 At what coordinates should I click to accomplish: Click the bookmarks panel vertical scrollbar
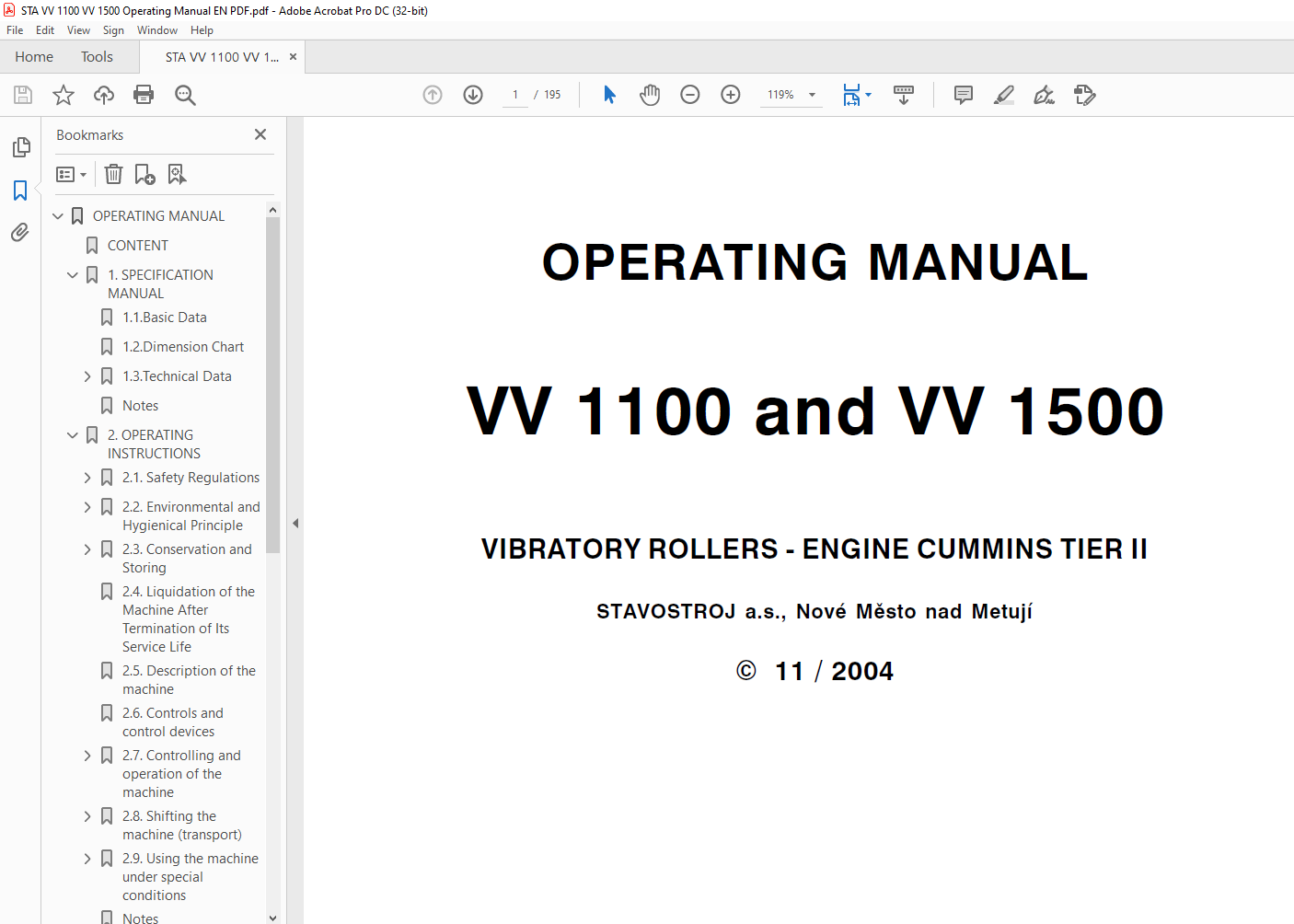point(272,385)
